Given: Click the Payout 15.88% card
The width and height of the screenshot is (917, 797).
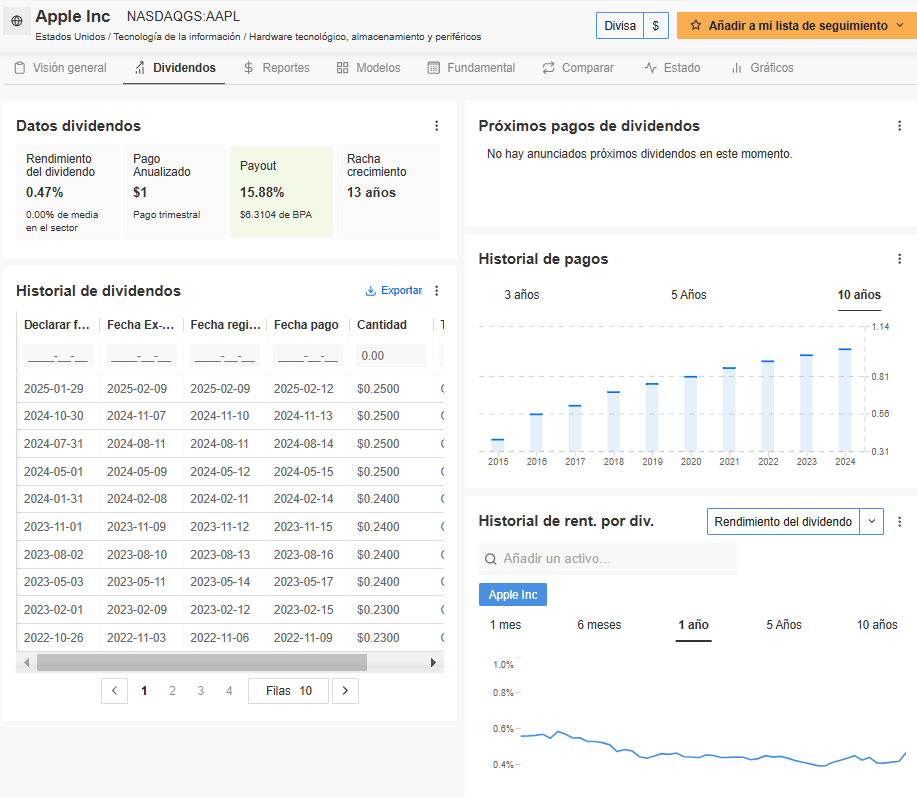Looking at the screenshot, I should coord(281,192).
